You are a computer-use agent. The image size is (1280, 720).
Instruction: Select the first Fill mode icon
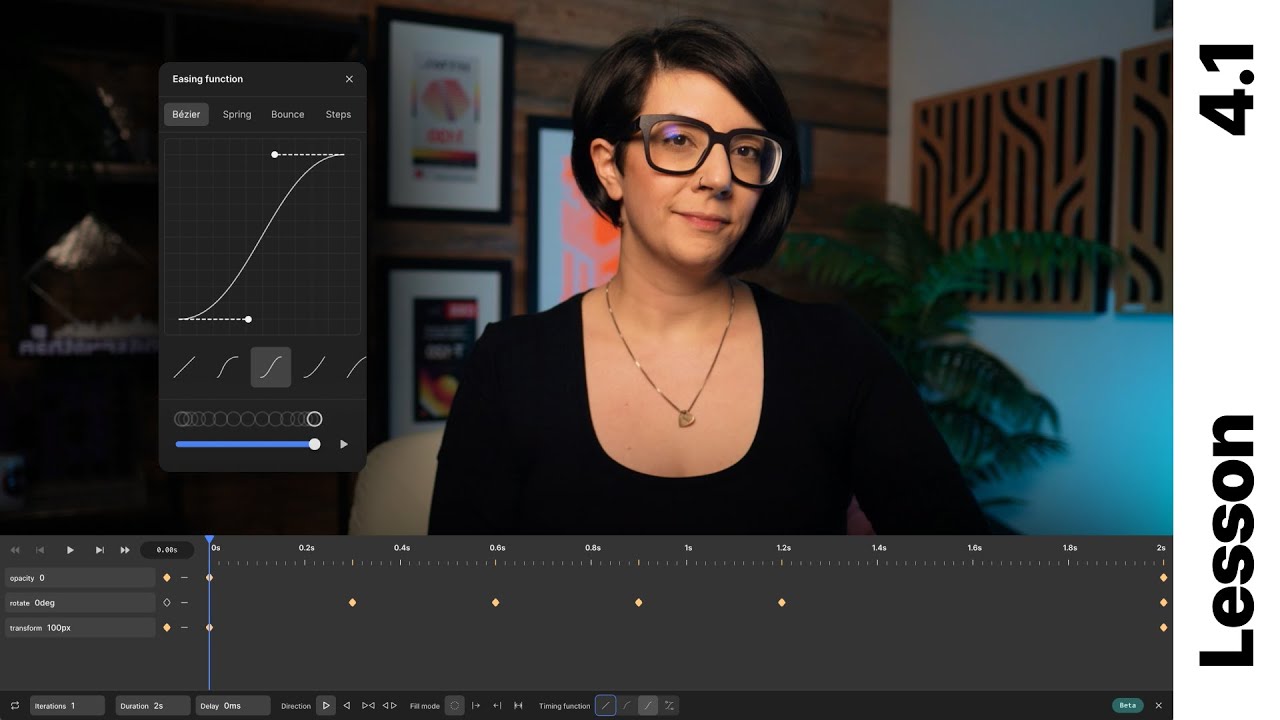click(x=454, y=705)
